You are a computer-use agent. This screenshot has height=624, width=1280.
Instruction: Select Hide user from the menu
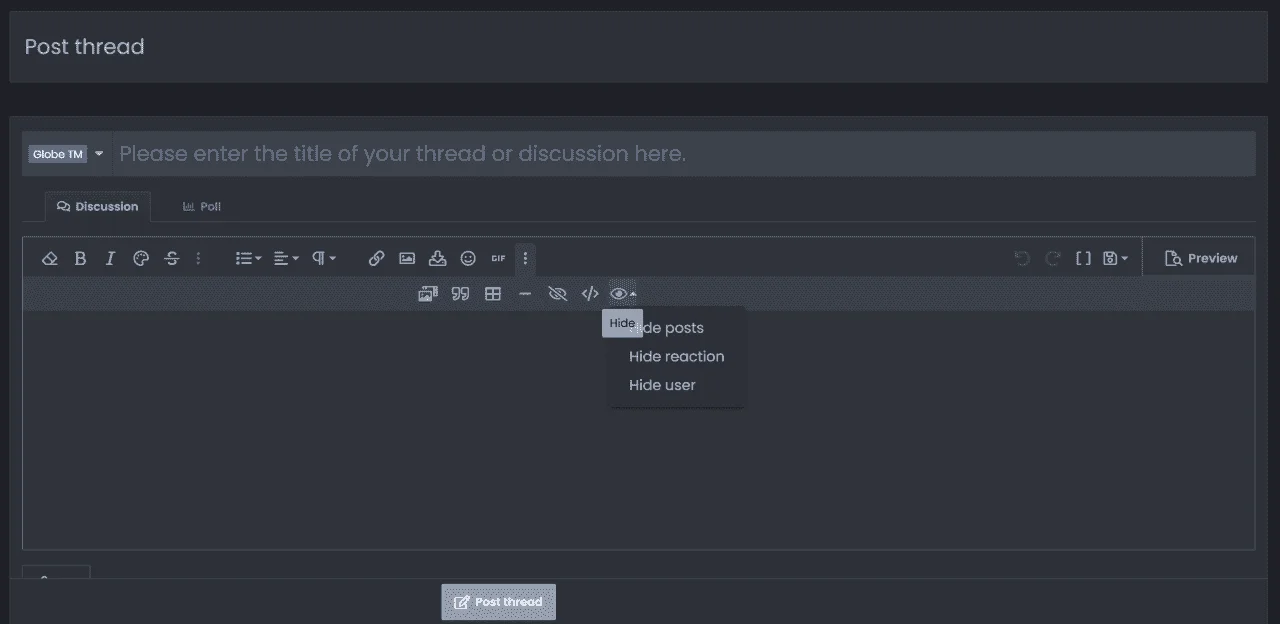(x=662, y=385)
